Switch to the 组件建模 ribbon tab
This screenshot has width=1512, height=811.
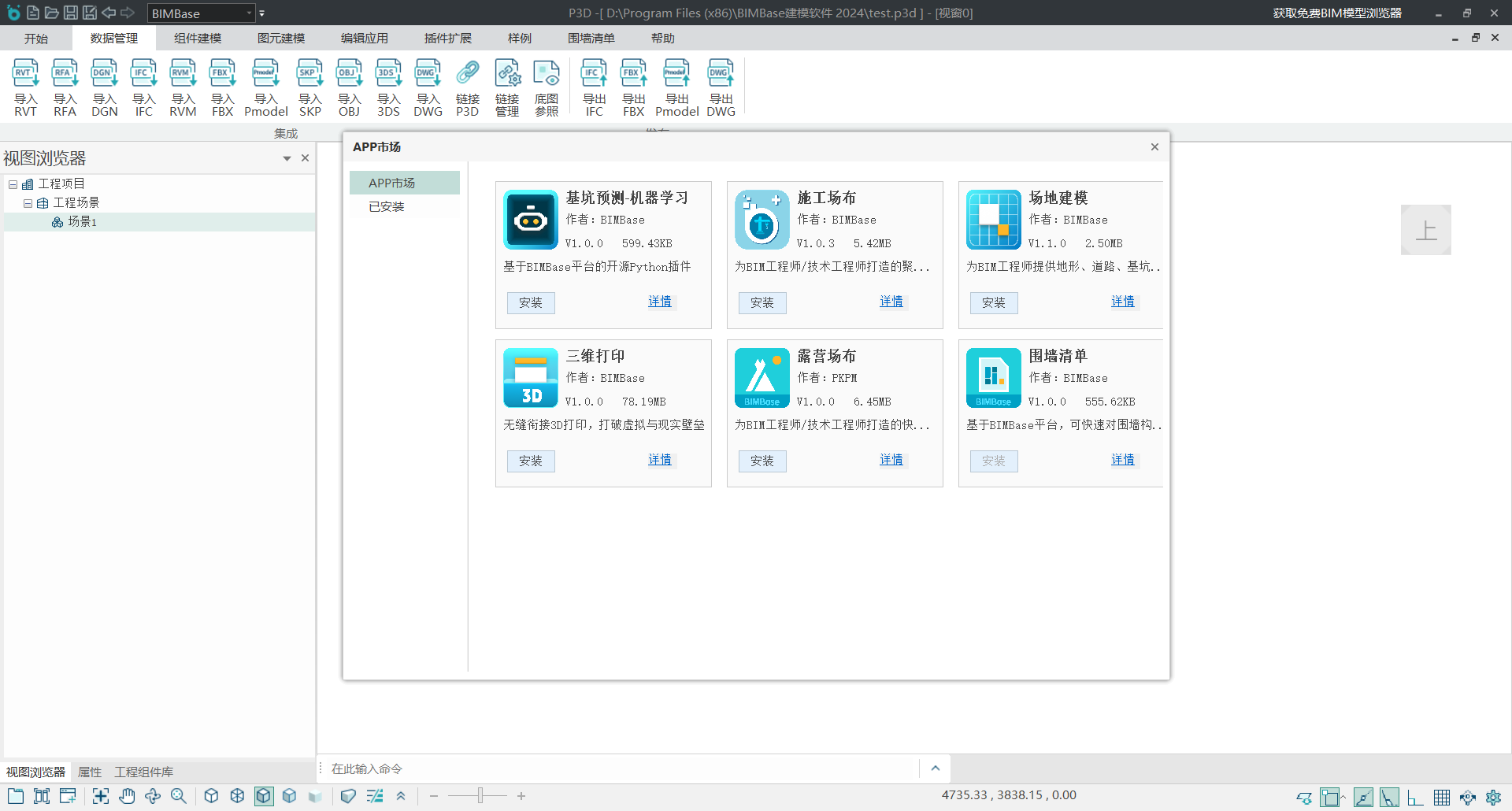(x=198, y=39)
